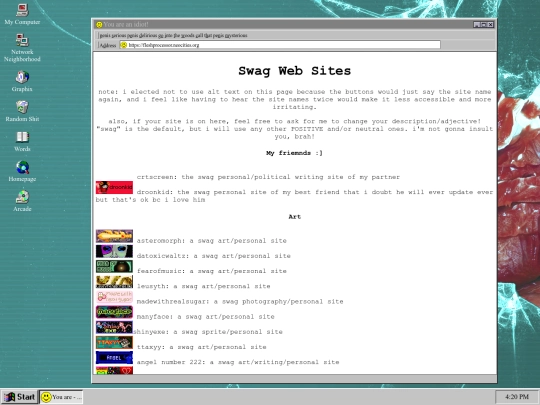Click the 'angel number 222' description text

[238, 362]
